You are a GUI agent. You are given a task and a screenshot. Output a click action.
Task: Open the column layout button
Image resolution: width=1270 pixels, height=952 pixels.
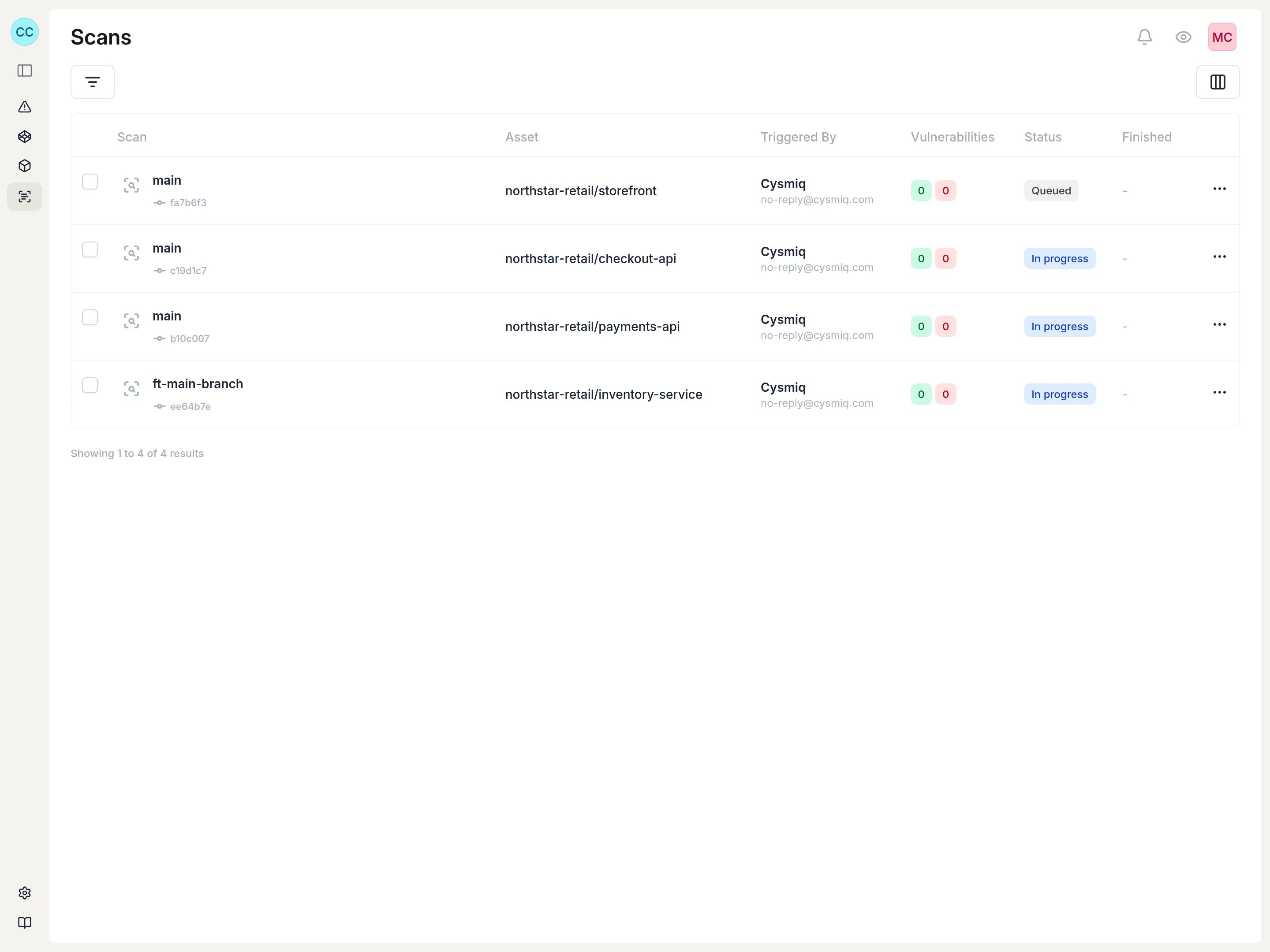1218,82
